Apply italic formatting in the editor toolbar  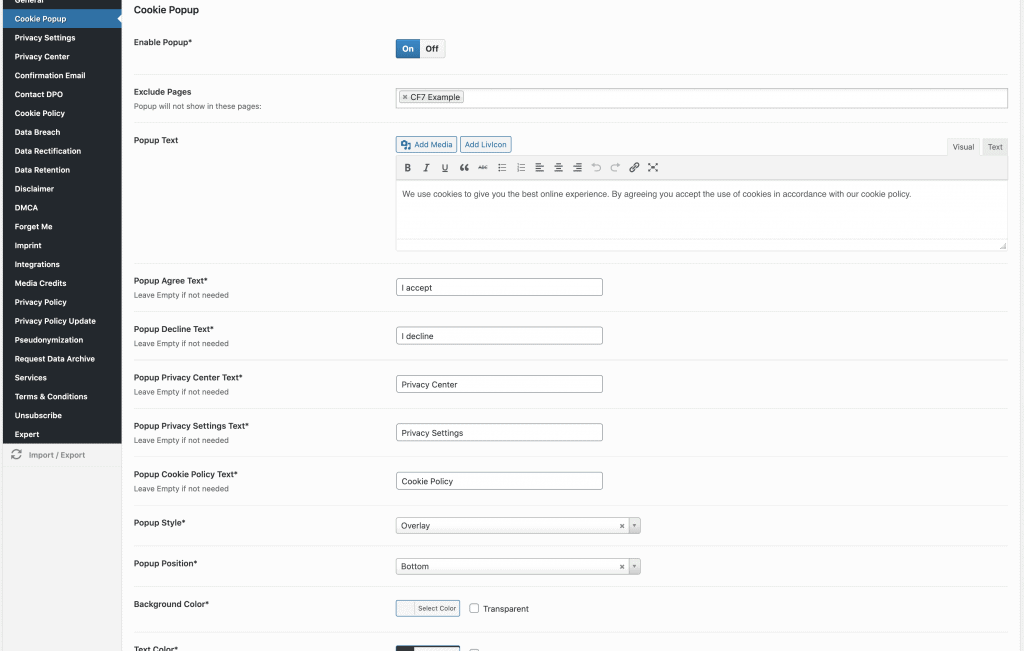426,167
